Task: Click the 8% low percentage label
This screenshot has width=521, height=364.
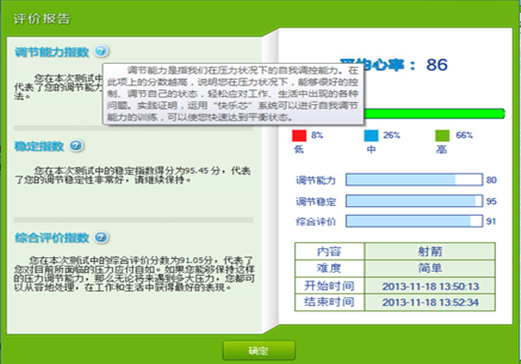Action: 317,135
